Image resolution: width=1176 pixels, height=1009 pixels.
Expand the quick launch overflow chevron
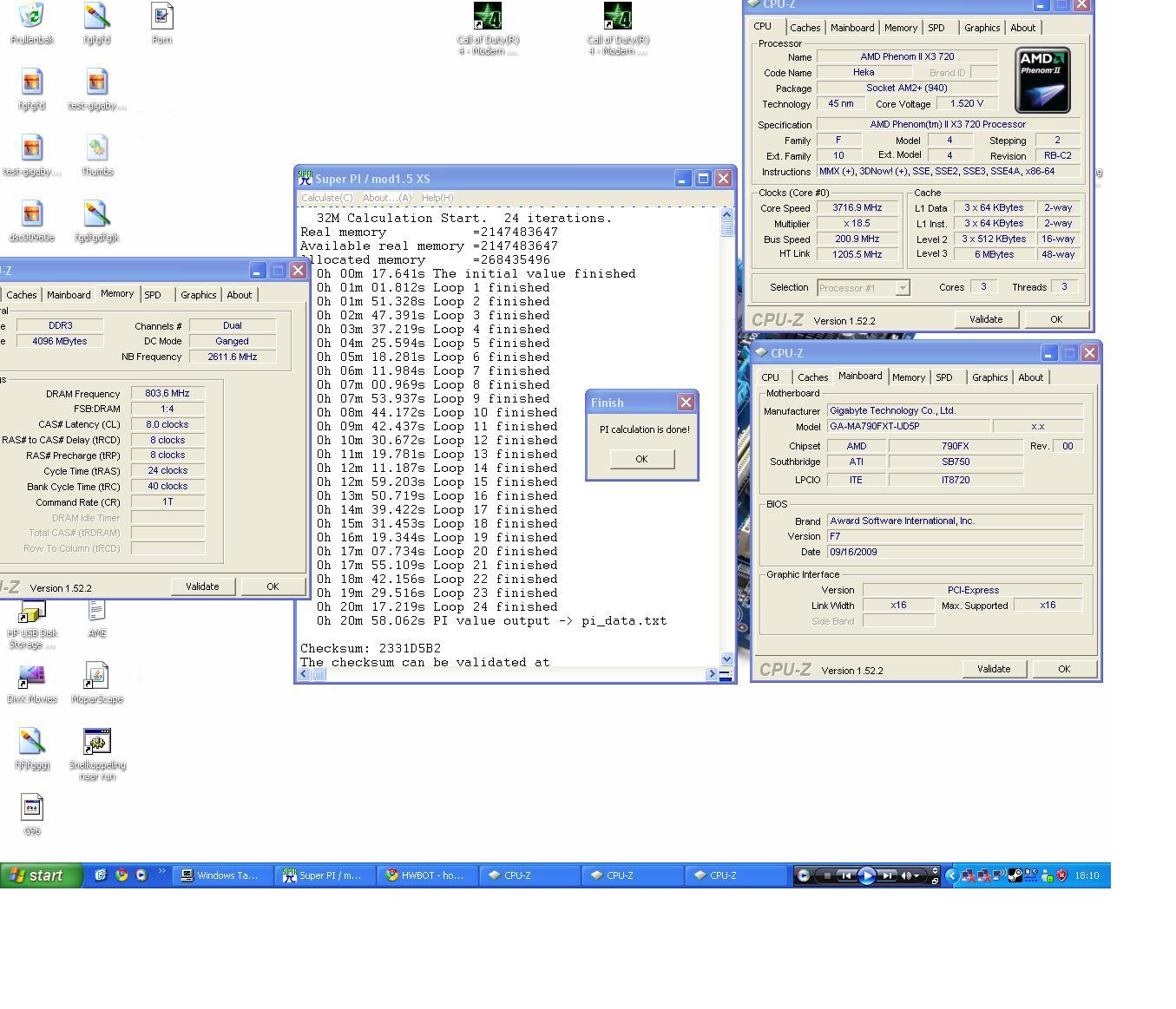[161, 872]
